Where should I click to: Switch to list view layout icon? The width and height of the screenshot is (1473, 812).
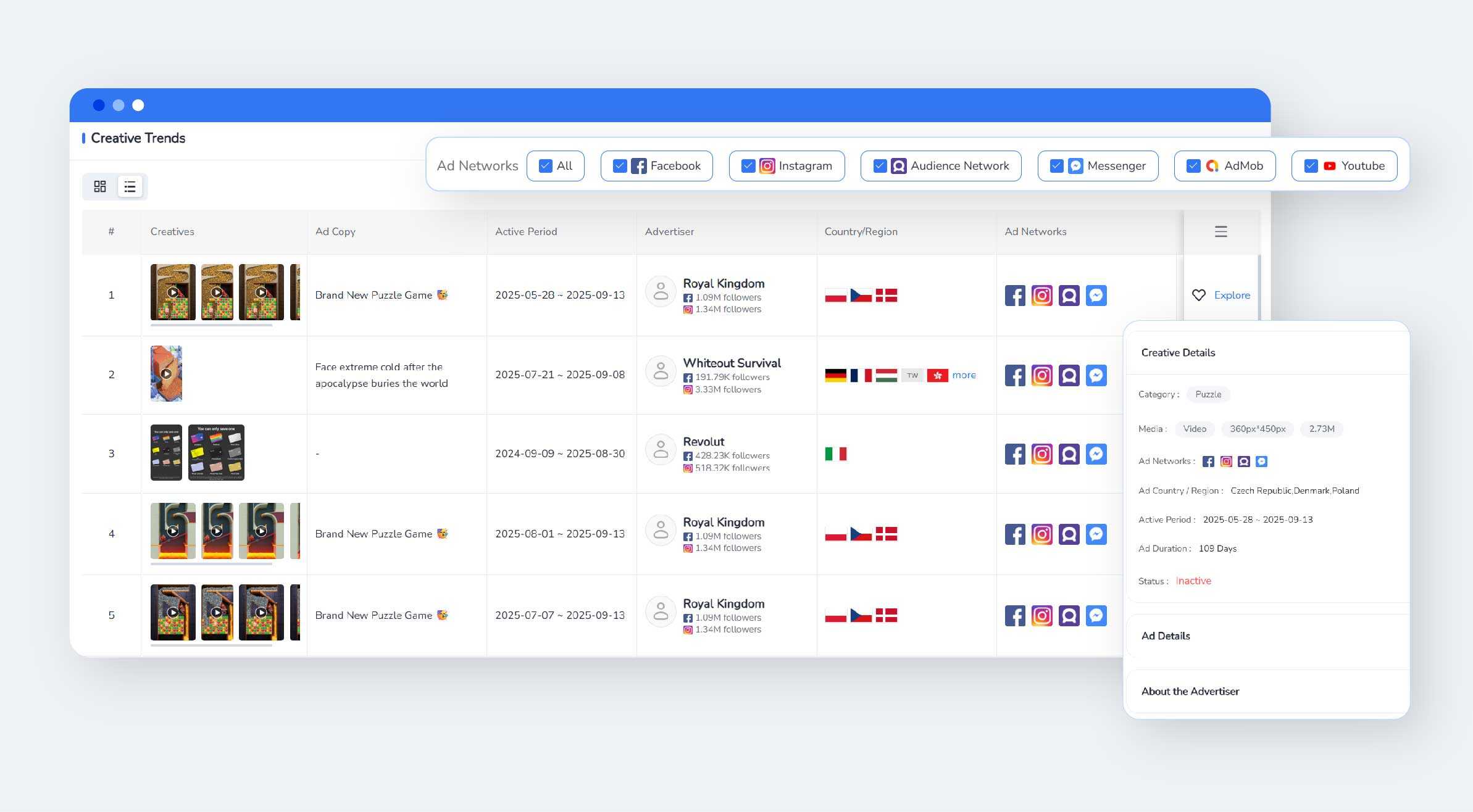pos(130,186)
